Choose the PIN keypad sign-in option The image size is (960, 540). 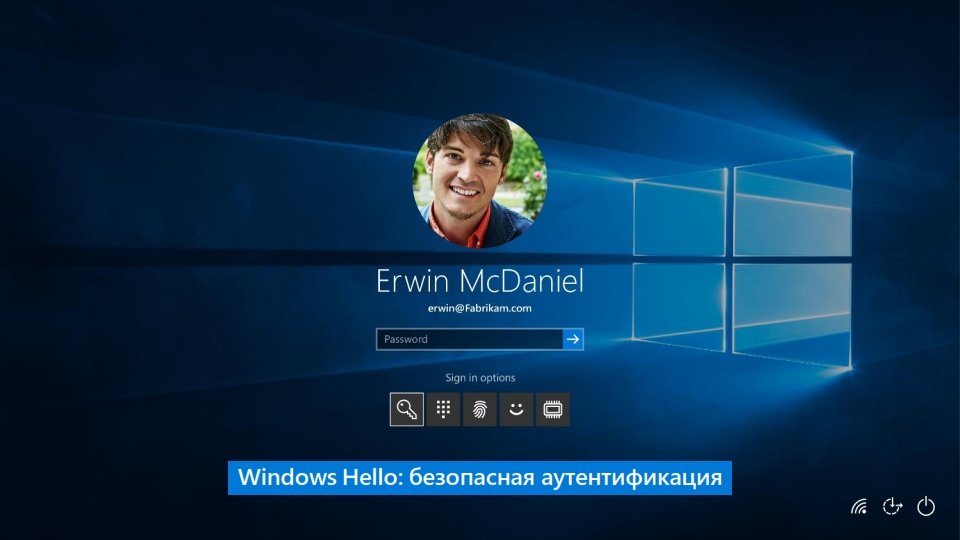[x=443, y=409]
